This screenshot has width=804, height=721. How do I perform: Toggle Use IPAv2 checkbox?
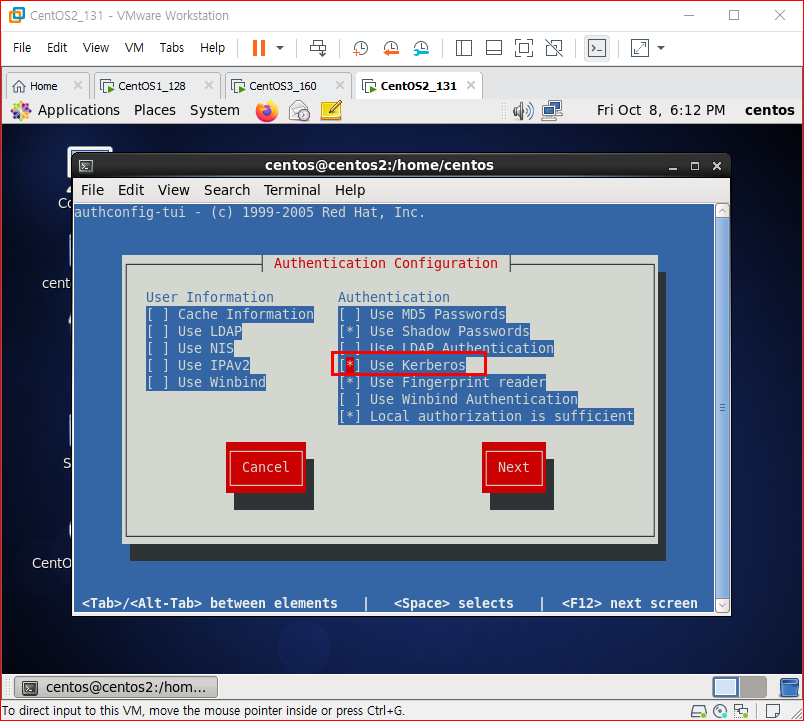pyautogui.click(x=198, y=365)
